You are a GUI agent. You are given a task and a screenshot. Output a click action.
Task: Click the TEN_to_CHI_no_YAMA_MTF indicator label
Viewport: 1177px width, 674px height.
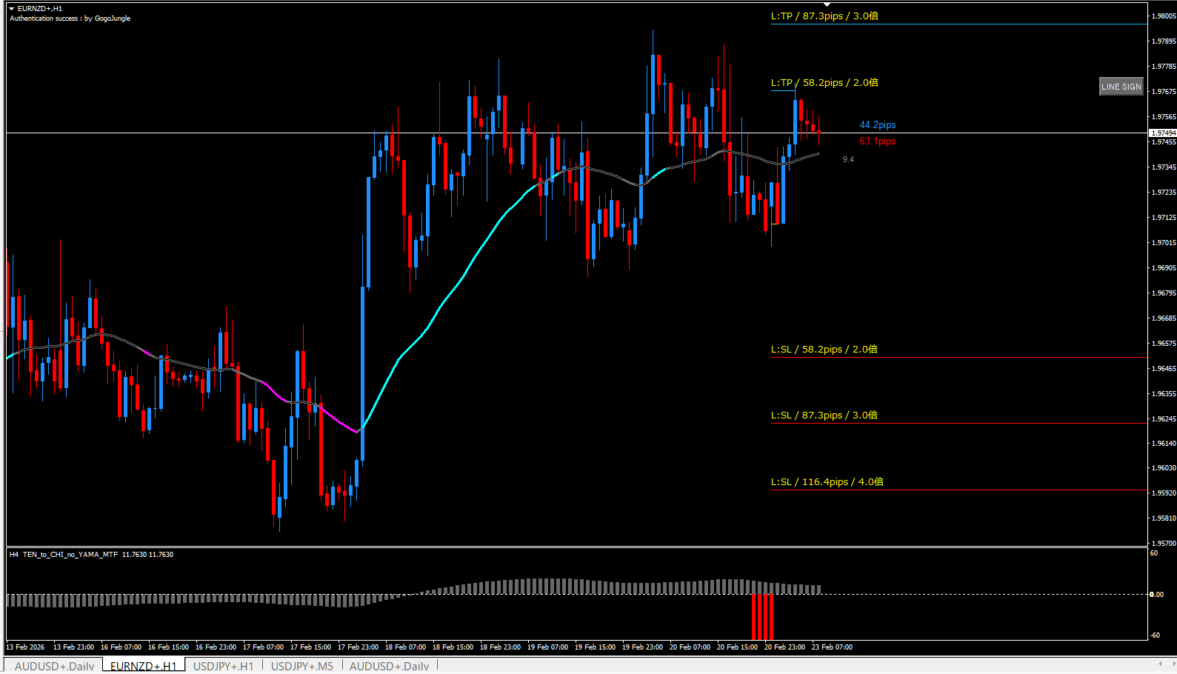click(69, 554)
